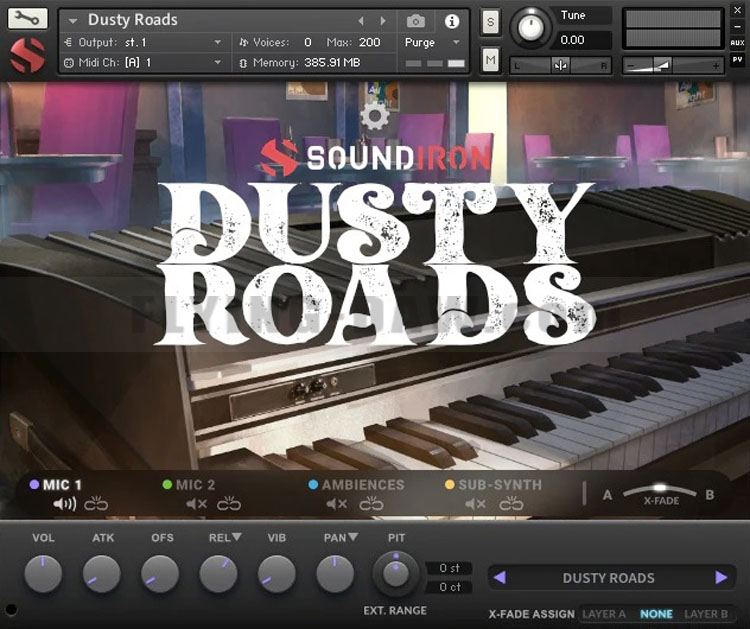
Task: Select the MIC 1 layer tab
Action: 55,485
